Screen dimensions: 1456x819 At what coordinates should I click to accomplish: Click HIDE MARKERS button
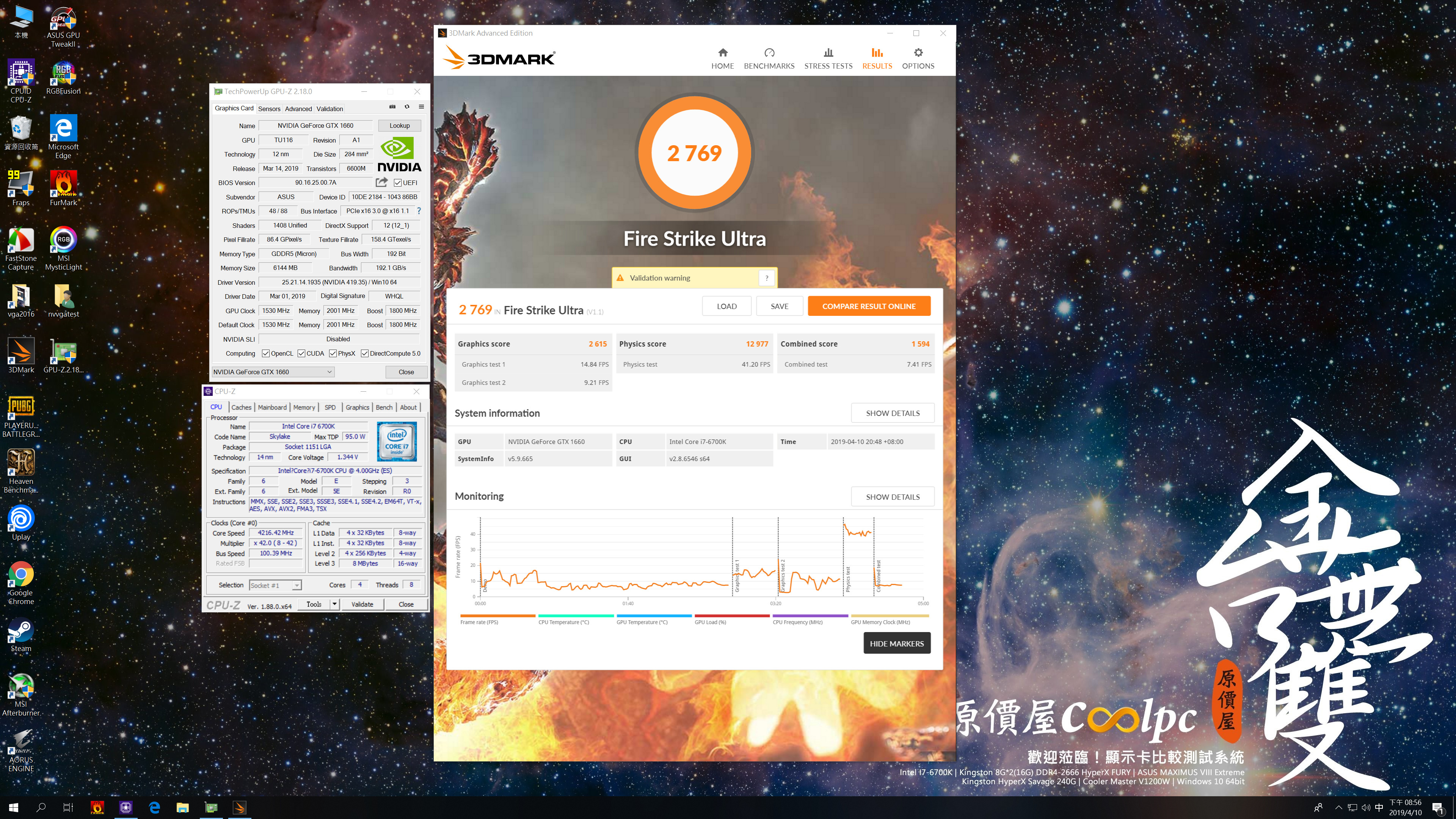tap(896, 643)
